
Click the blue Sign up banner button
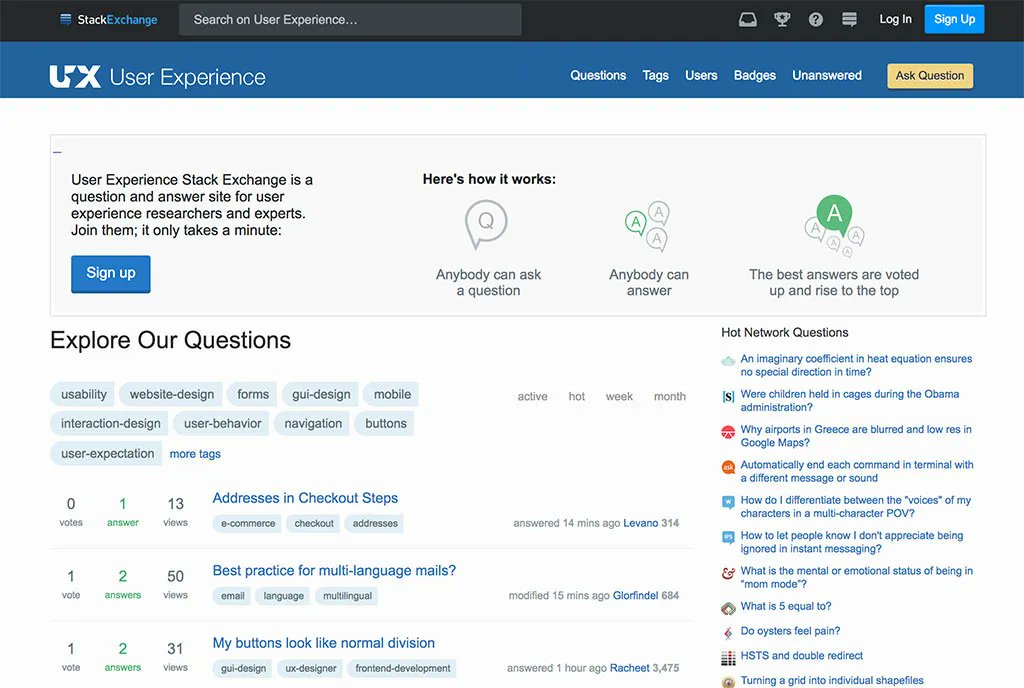[x=111, y=274]
